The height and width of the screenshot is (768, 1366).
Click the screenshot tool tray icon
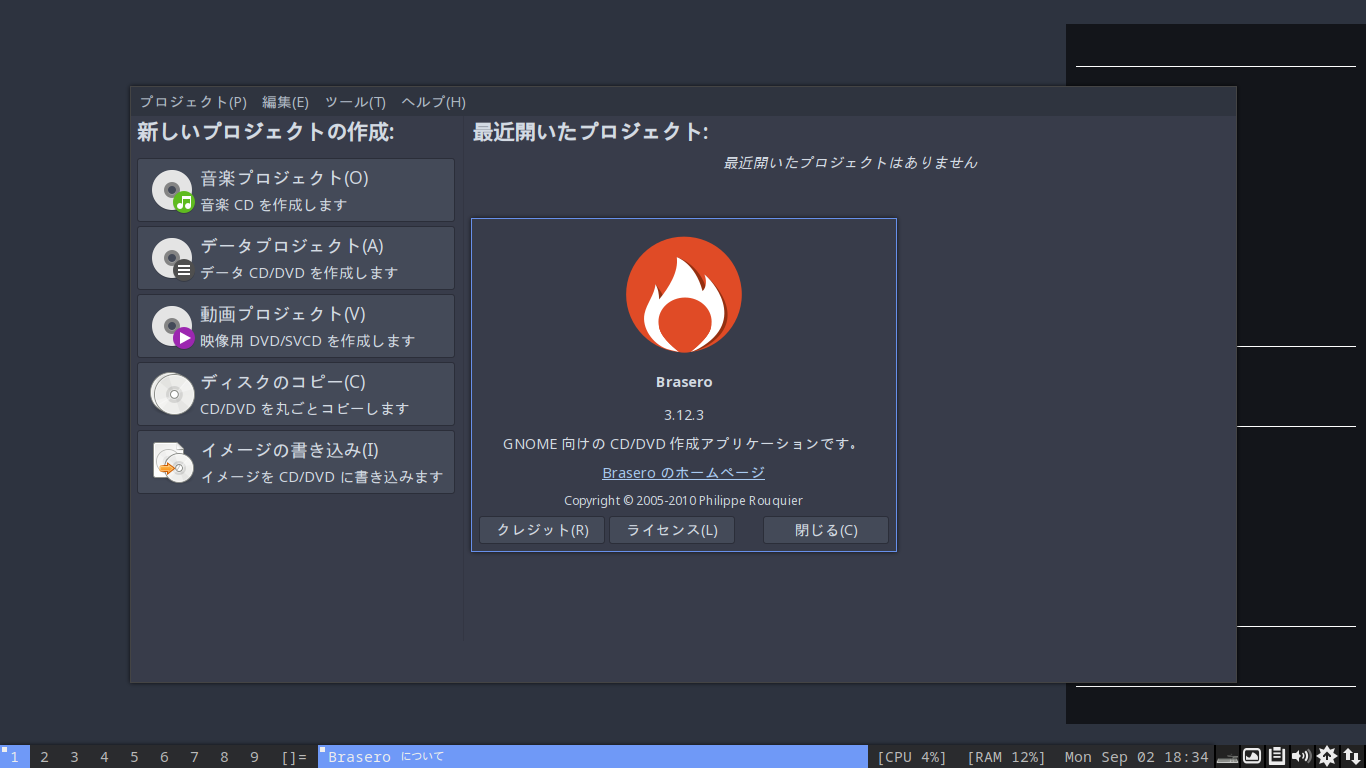point(1252,756)
